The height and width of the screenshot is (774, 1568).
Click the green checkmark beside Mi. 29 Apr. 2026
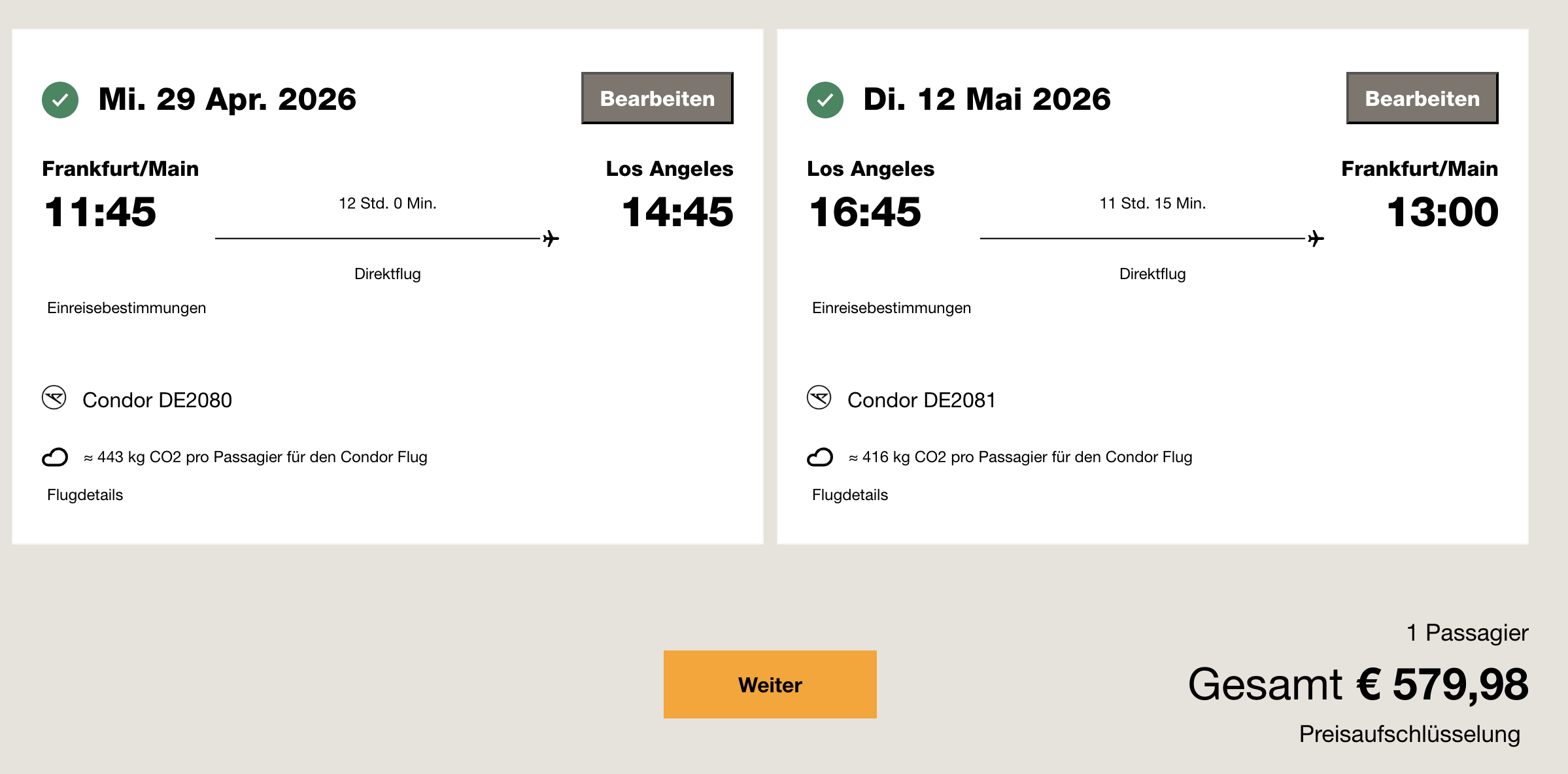(60, 100)
